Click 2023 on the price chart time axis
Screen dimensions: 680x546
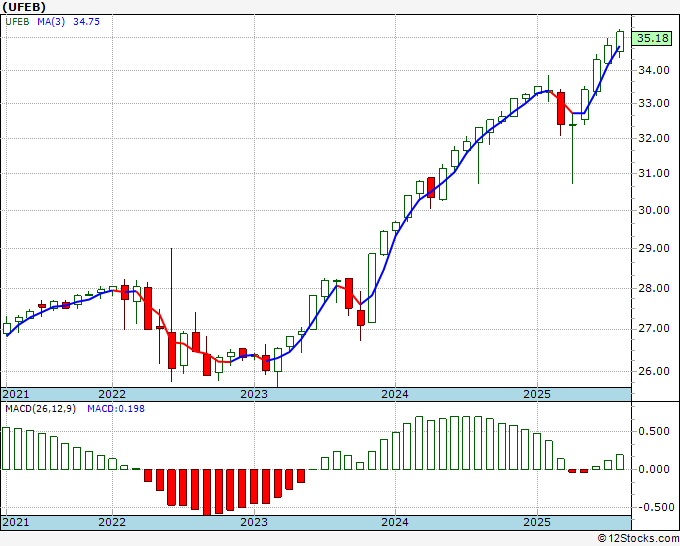click(x=254, y=394)
